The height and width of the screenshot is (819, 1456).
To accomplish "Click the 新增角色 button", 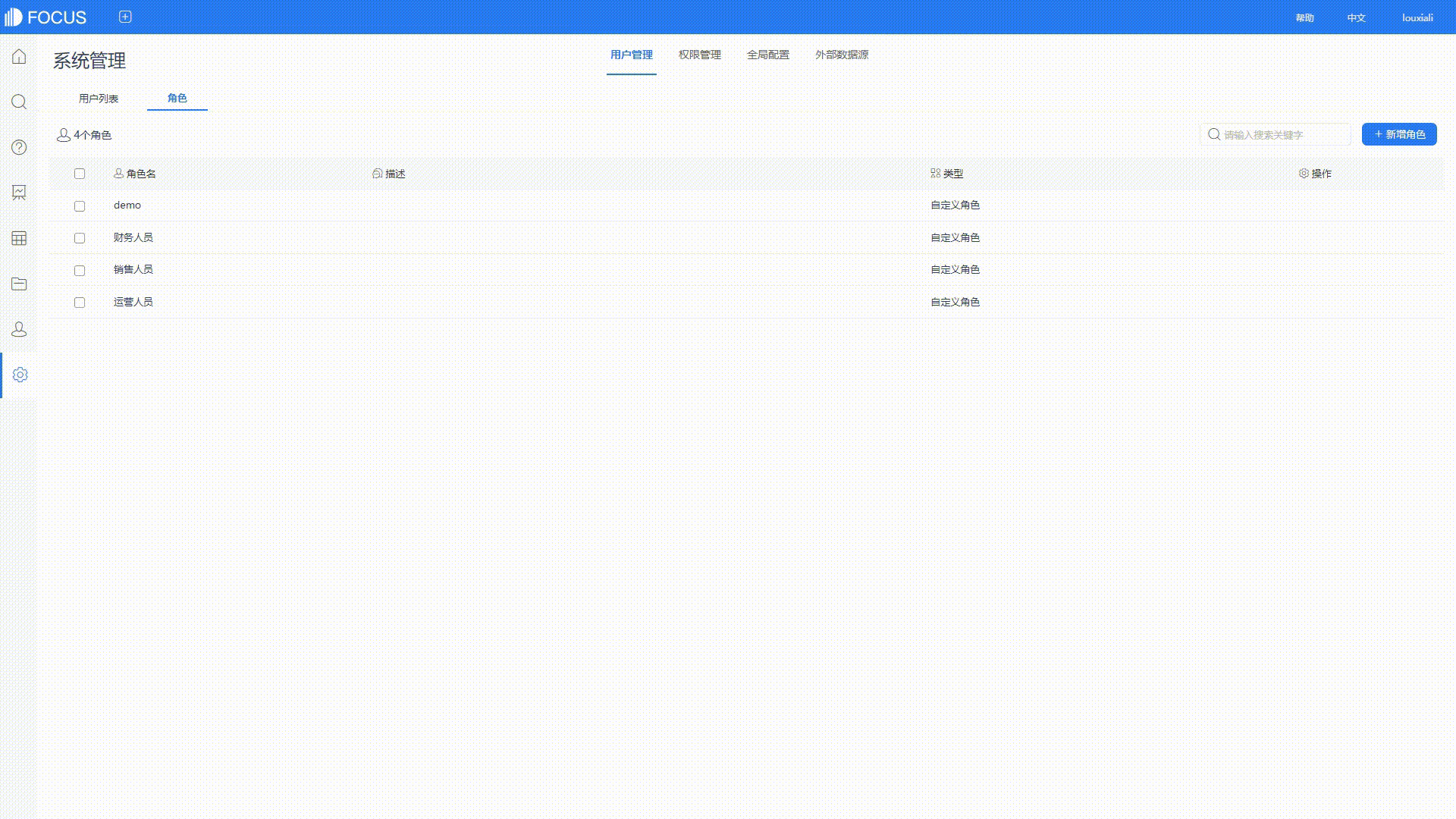I will (x=1399, y=134).
